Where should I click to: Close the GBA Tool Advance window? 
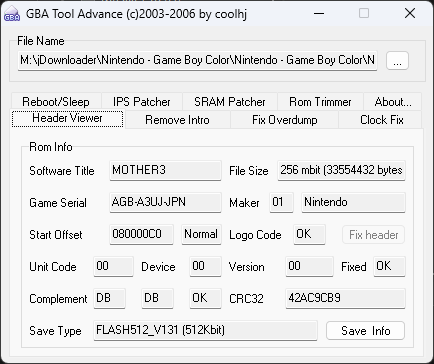[410, 14]
